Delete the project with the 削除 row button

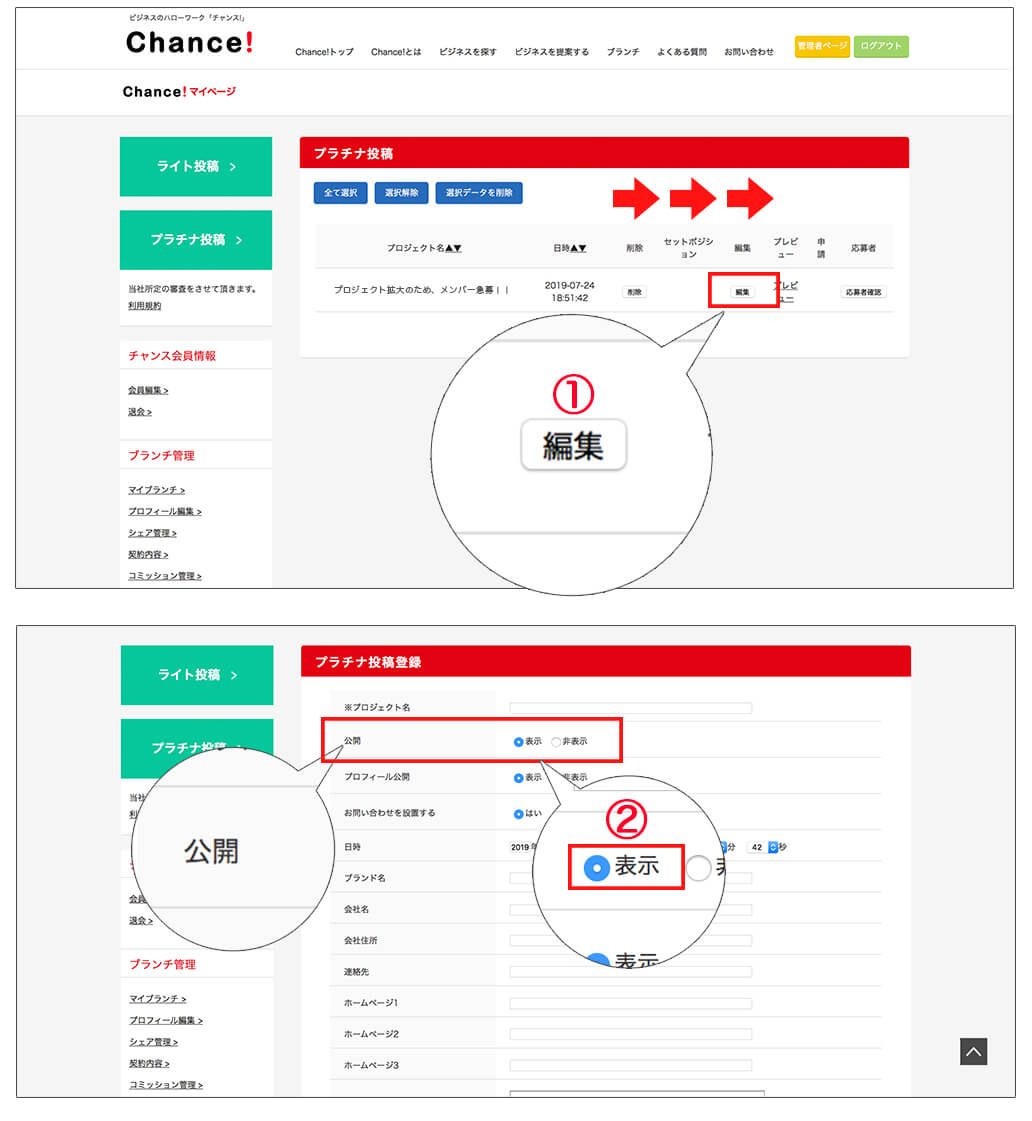coord(634,292)
